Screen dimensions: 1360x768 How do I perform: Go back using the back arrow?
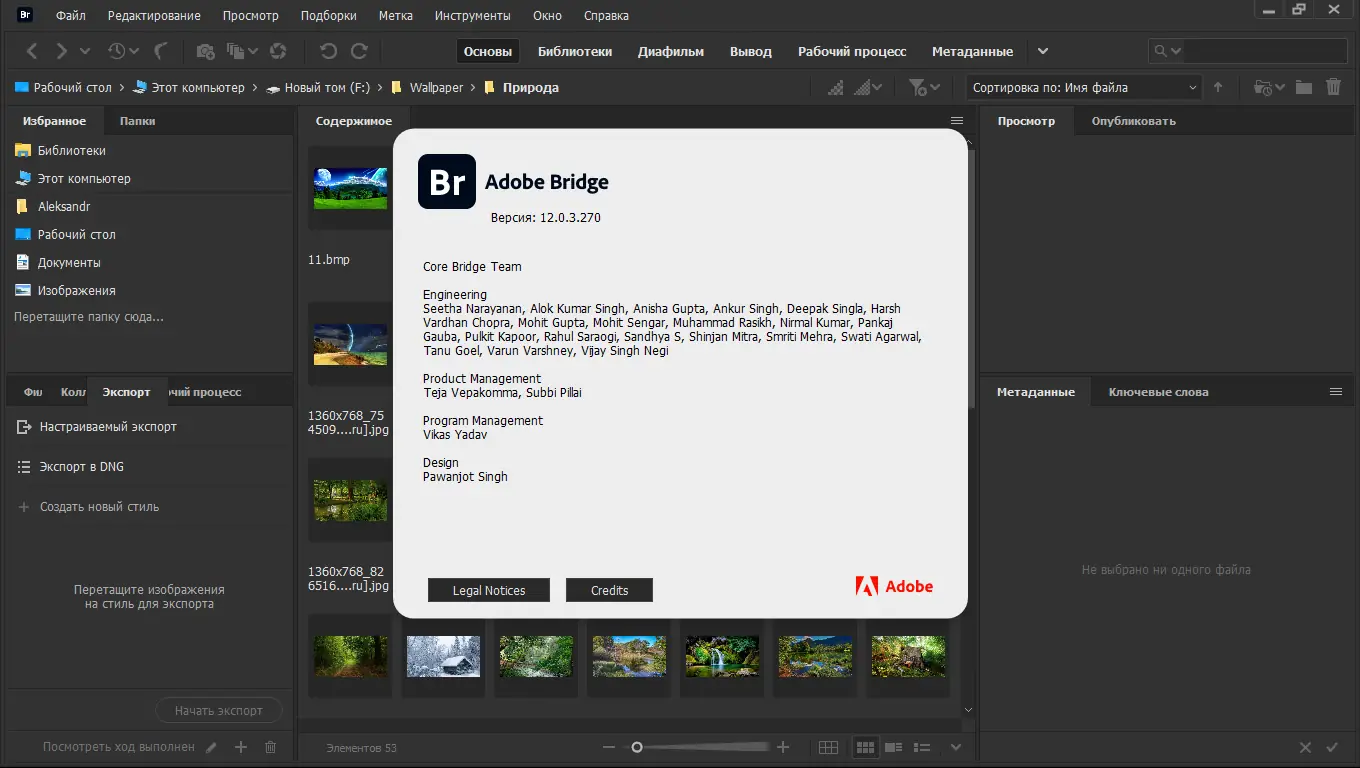pos(33,51)
